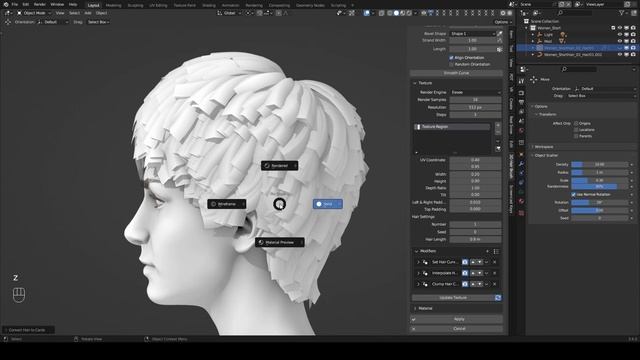Open the Render menu
The image size is (640, 360).
click(40, 4)
